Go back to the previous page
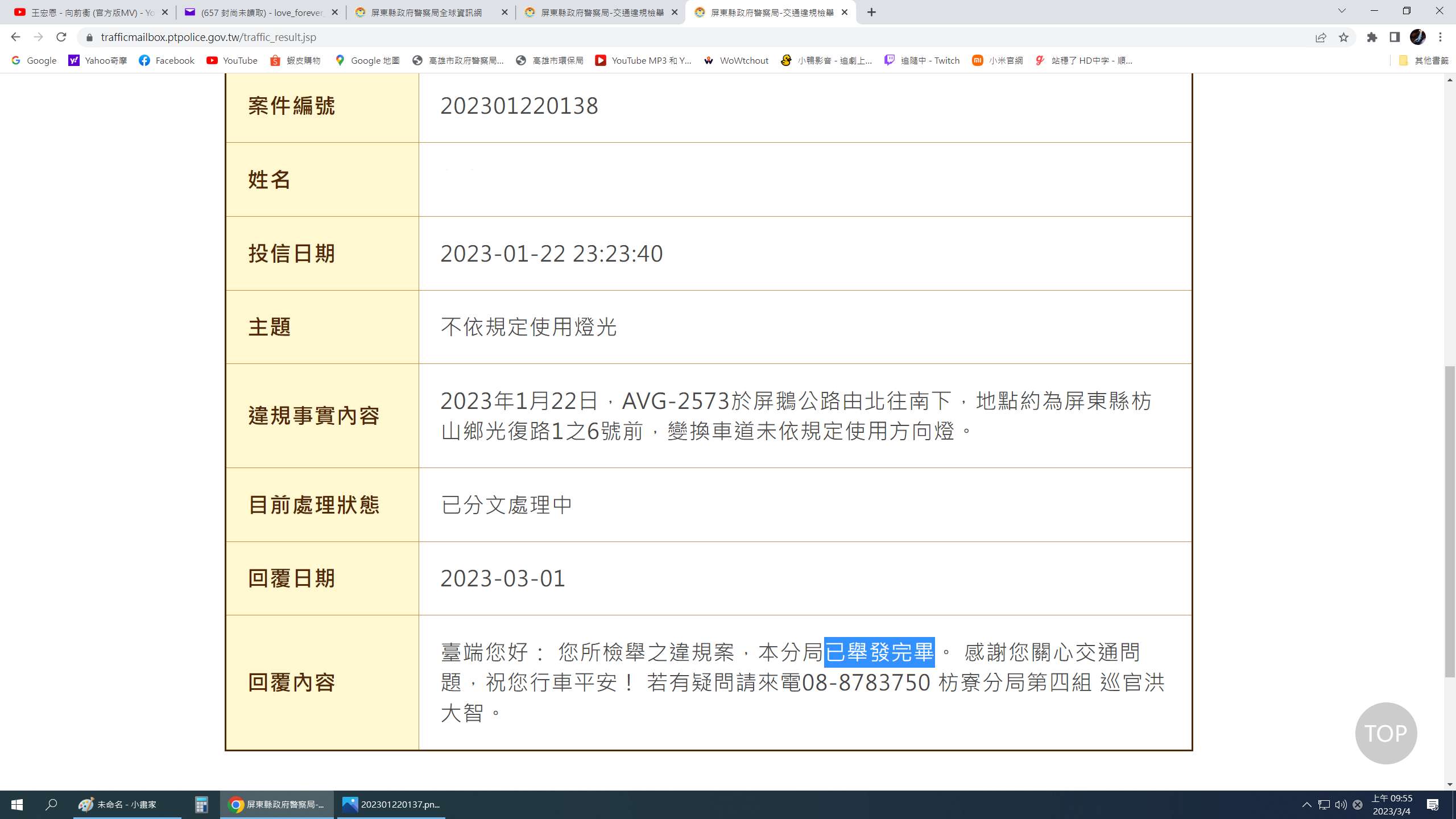Image resolution: width=1456 pixels, height=819 pixels. [x=15, y=37]
